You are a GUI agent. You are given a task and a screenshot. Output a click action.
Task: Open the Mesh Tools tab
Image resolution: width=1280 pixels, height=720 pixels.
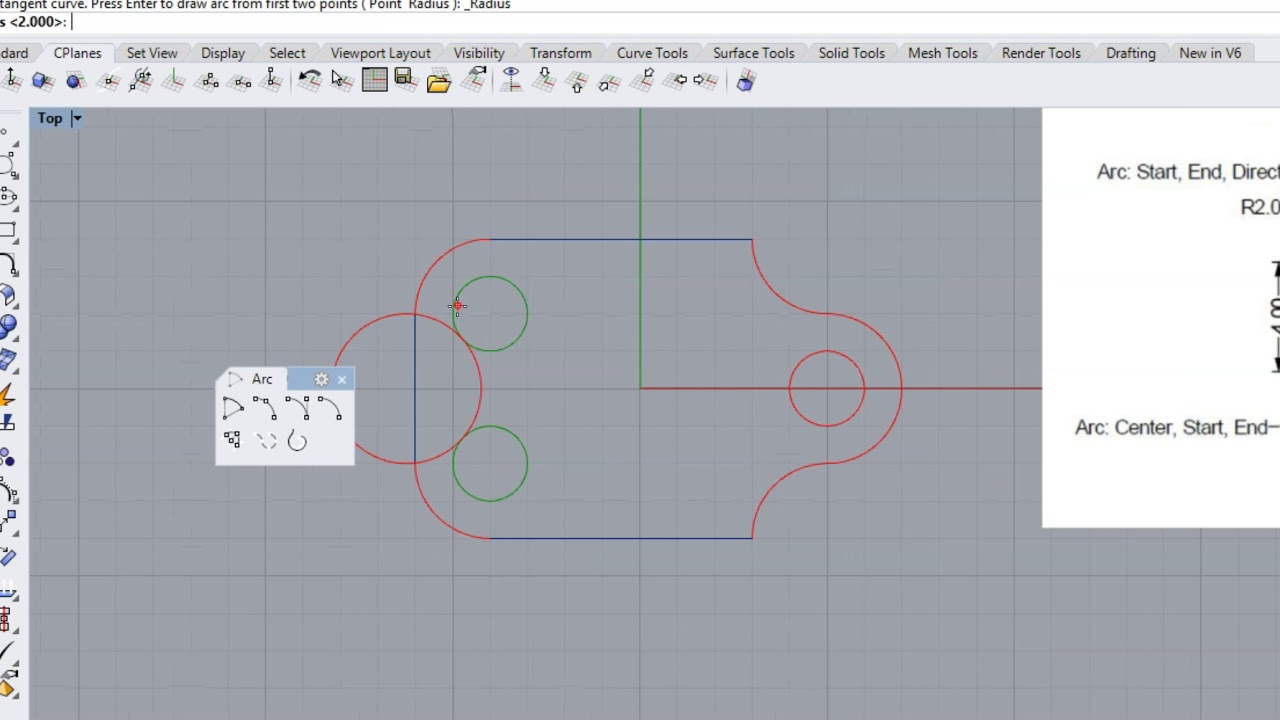tap(943, 53)
